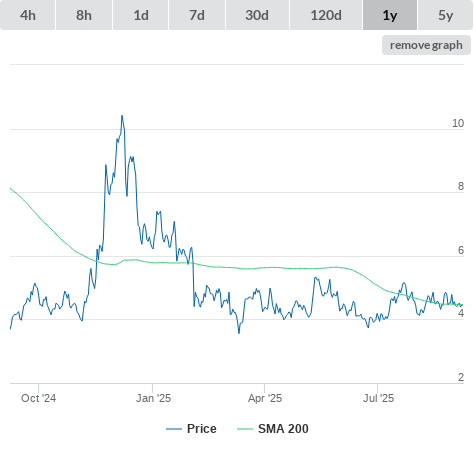Select the 4h time range tab
This screenshot has height=455, width=474.
[28, 15]
